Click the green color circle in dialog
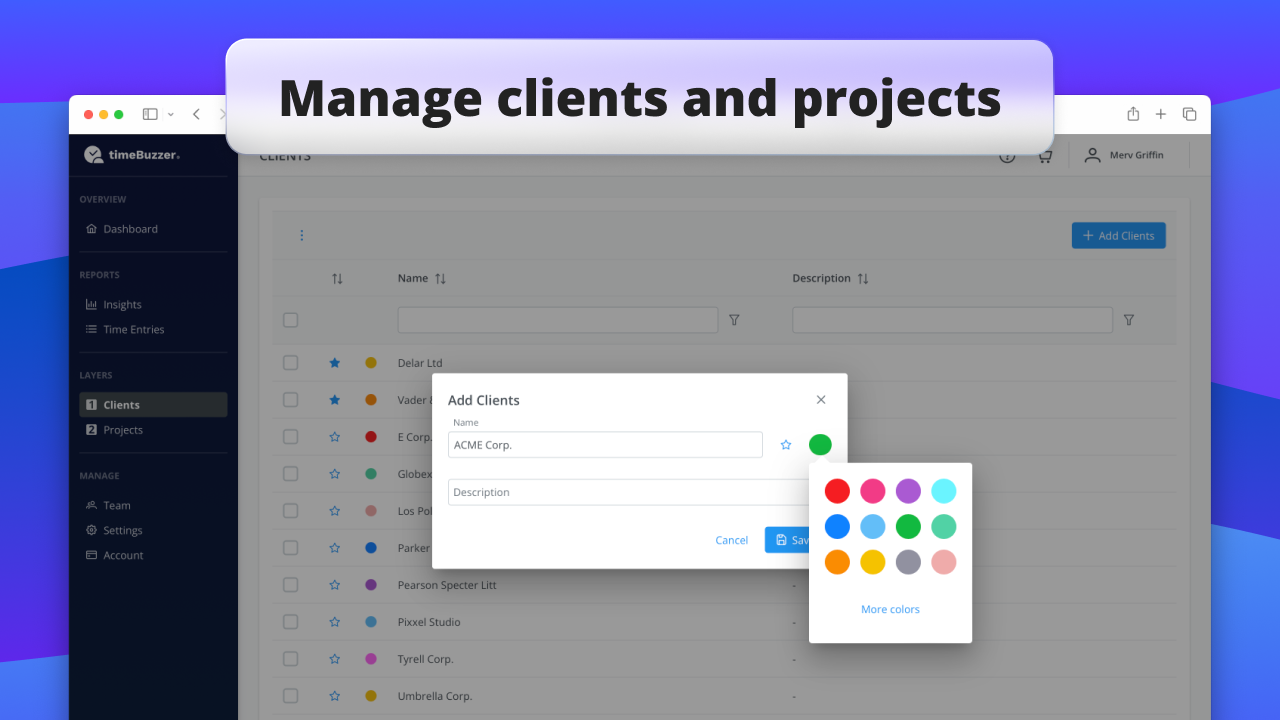1280x720 pixels. coord(820,445)
